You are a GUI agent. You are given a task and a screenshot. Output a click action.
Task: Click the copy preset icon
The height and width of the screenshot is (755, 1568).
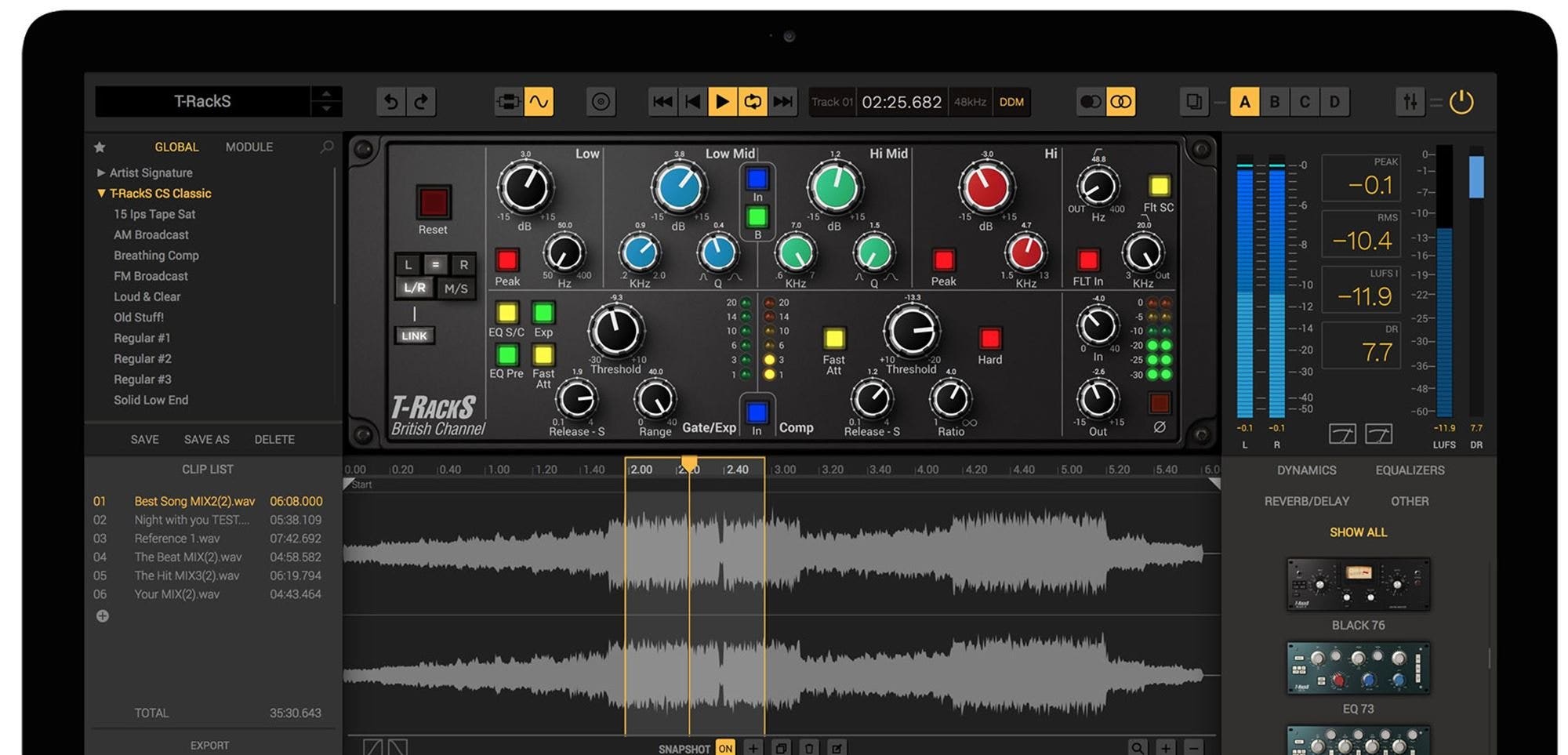[x=1194, y=102]
